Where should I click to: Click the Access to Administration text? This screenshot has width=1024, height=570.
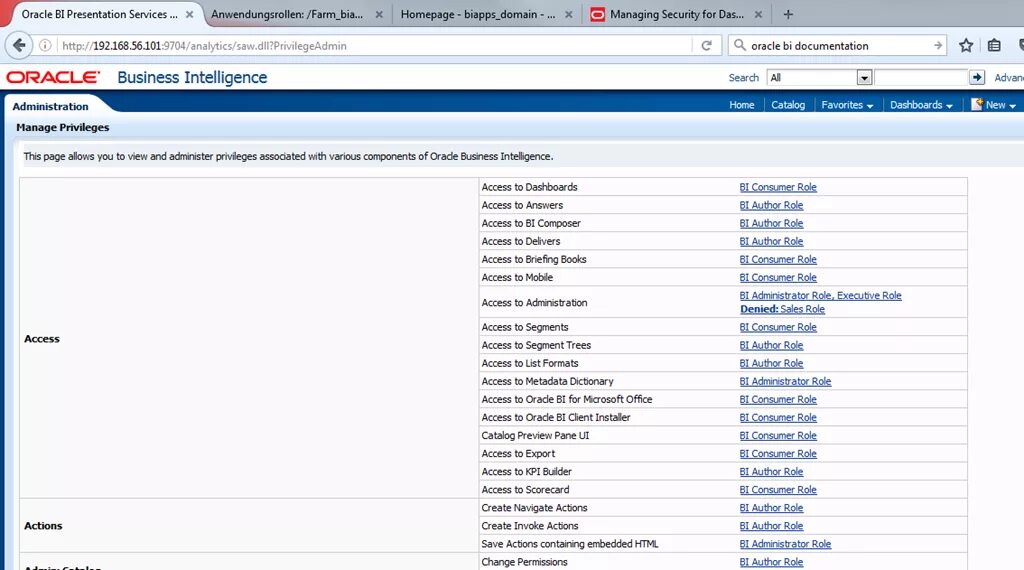click(534, 303)
